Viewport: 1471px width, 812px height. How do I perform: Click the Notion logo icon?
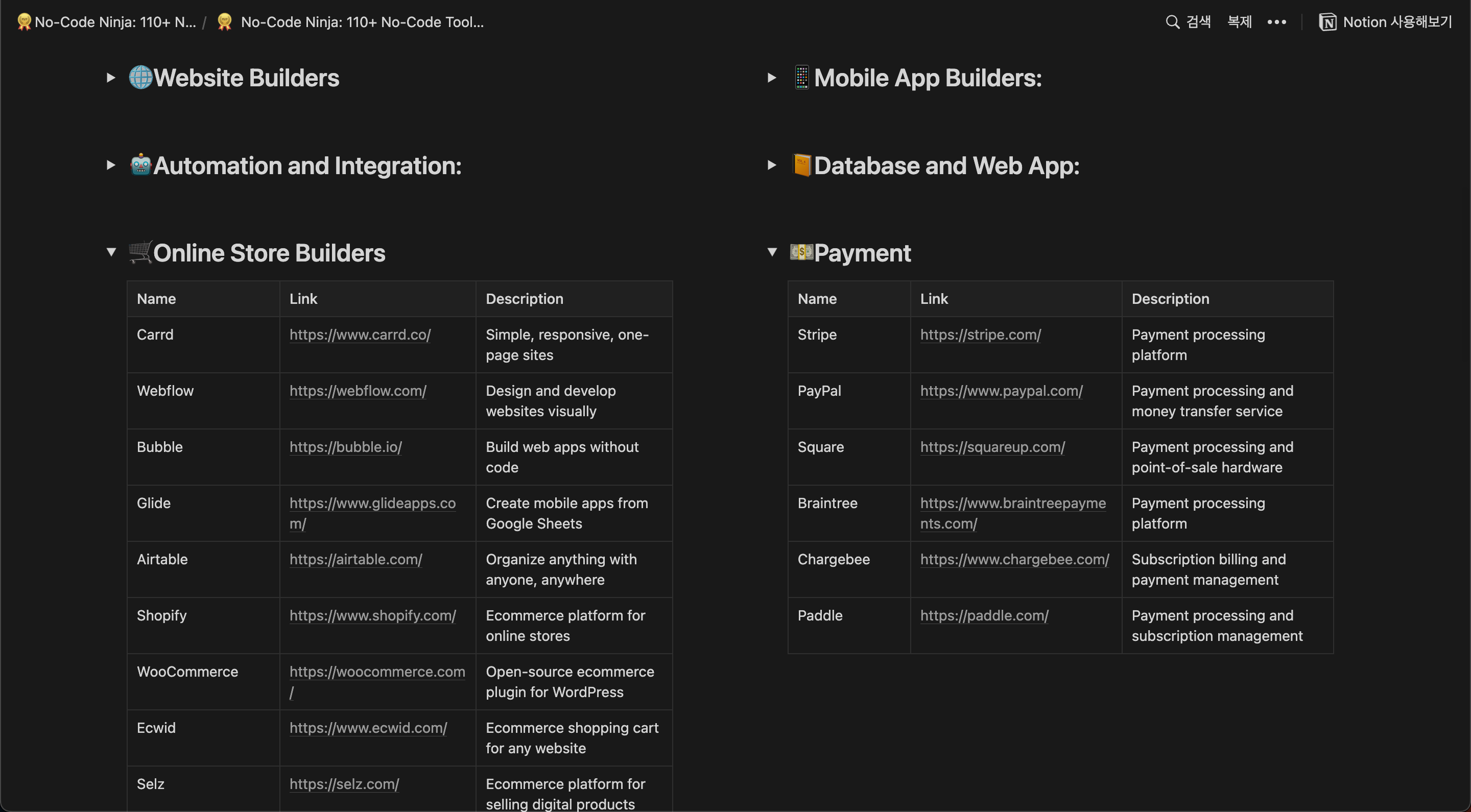(1327, 21)
